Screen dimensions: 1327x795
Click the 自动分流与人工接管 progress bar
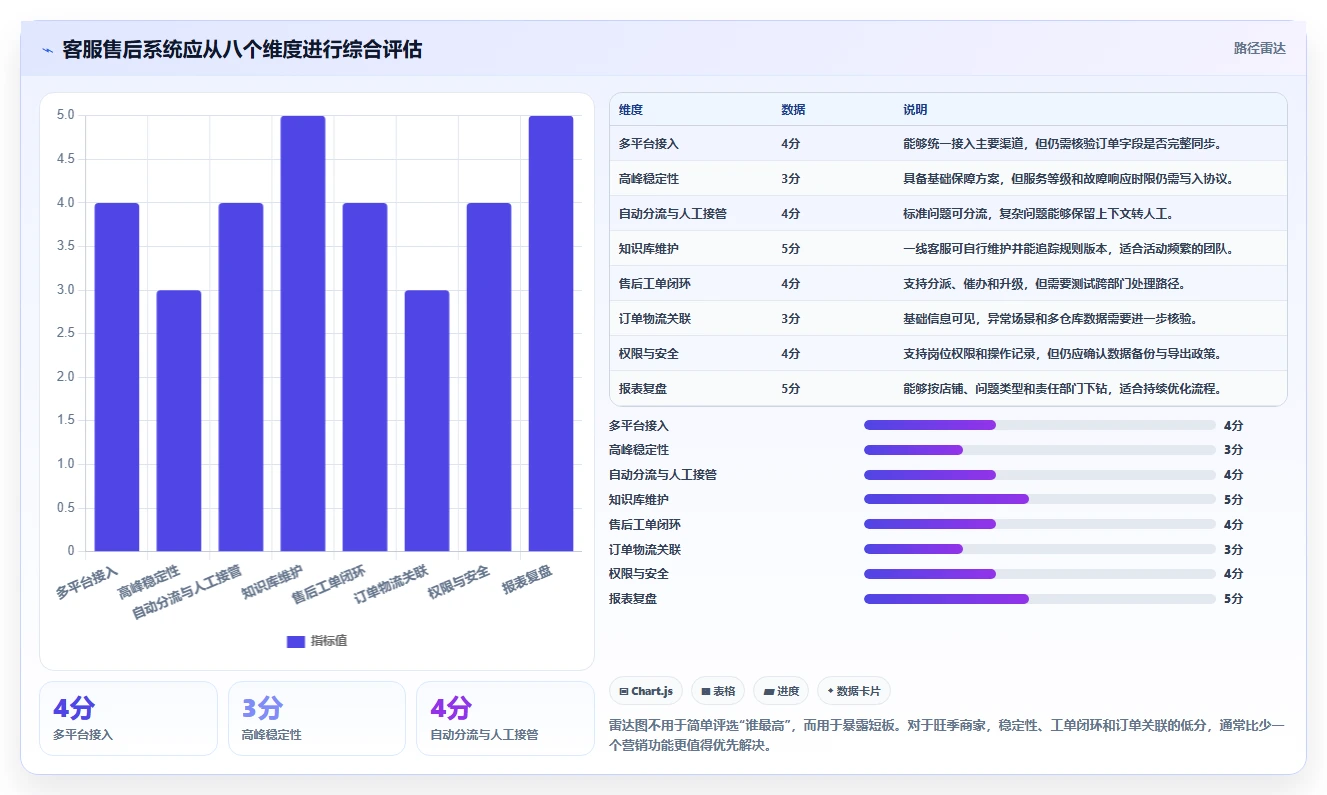[1040, 475]
